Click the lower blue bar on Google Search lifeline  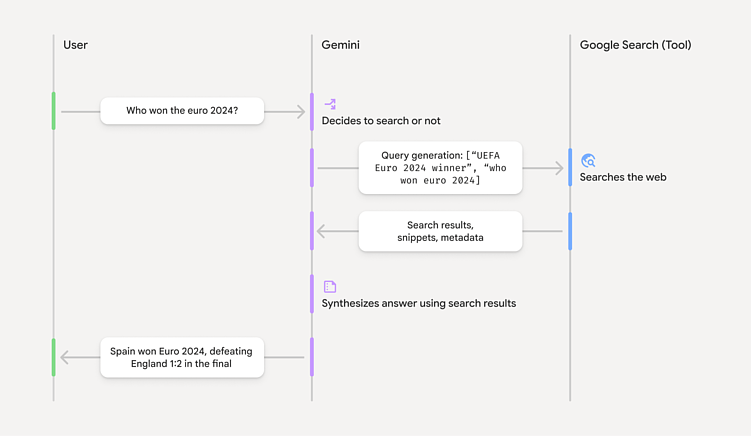[x=570, y=231]
